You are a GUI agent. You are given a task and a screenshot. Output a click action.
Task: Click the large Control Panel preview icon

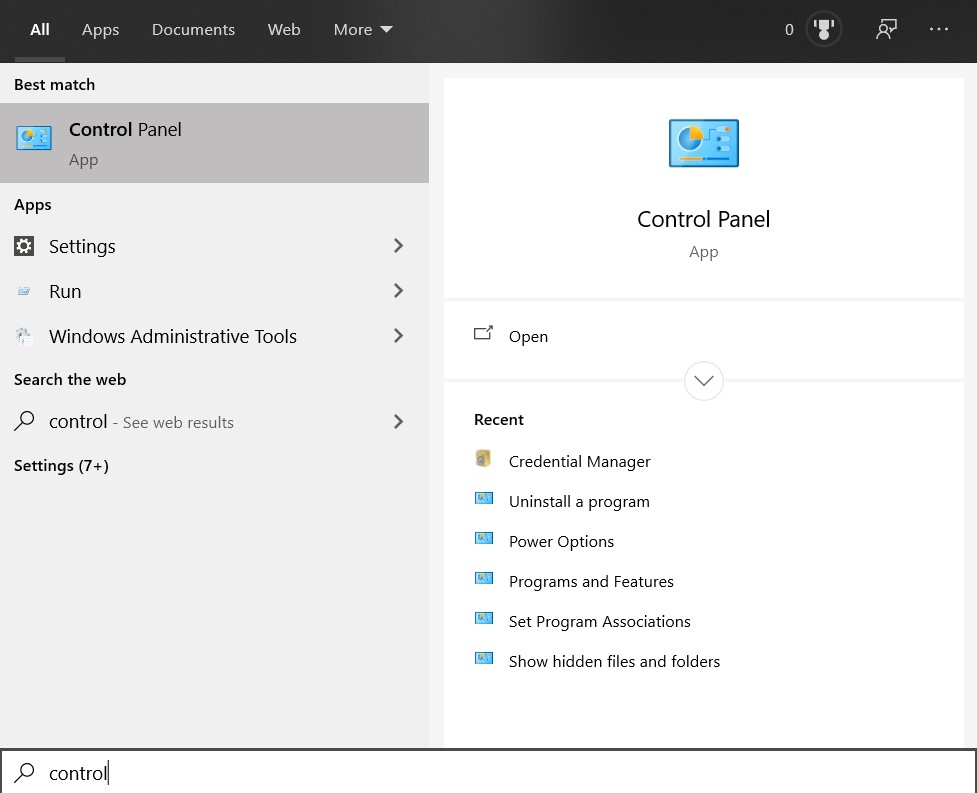703,143
